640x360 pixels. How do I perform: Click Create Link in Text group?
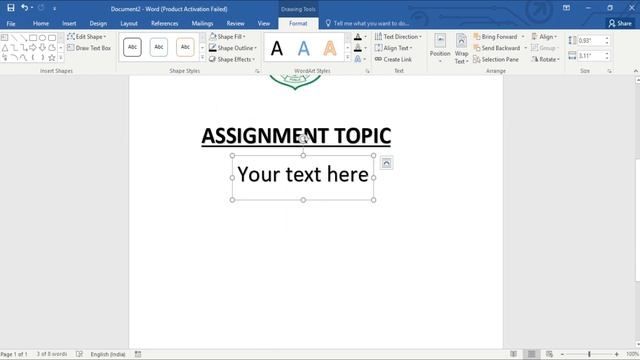click(393, 59)
